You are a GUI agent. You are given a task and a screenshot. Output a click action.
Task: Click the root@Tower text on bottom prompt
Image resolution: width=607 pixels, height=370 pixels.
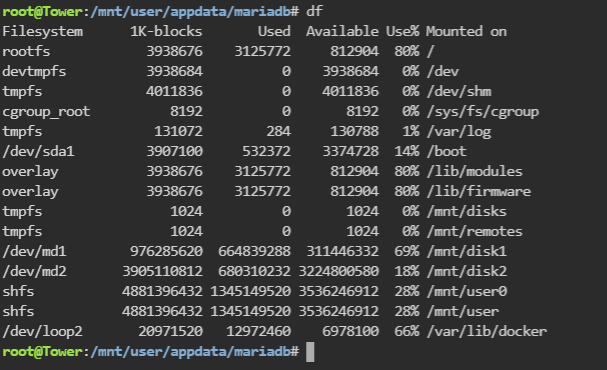(x=43, y=351)
